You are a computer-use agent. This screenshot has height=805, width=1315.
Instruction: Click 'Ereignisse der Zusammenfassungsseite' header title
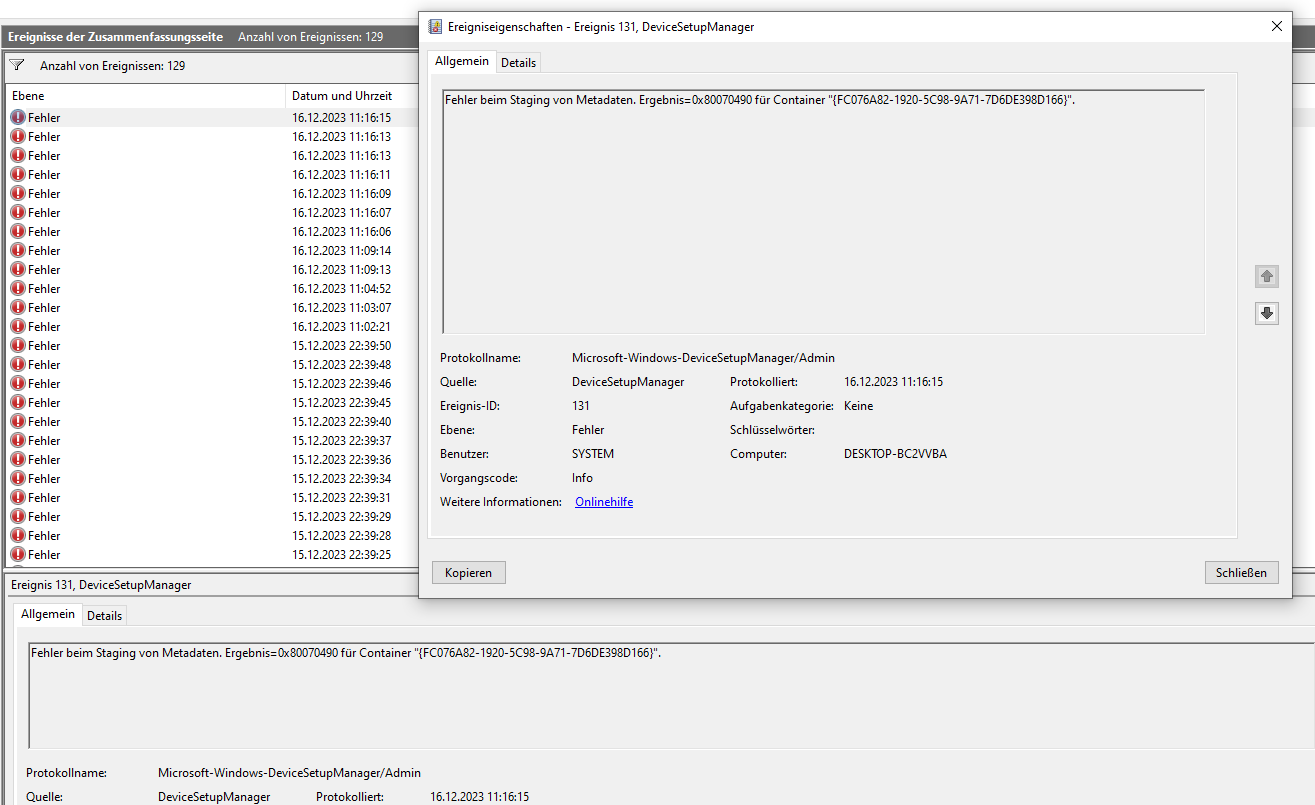point(116,36)
